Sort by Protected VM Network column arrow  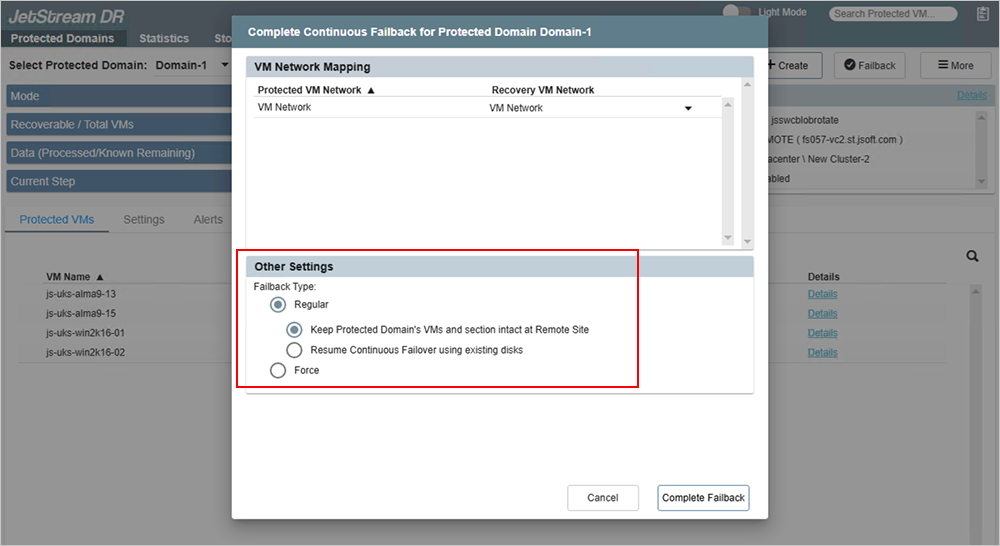click(372, 90)
